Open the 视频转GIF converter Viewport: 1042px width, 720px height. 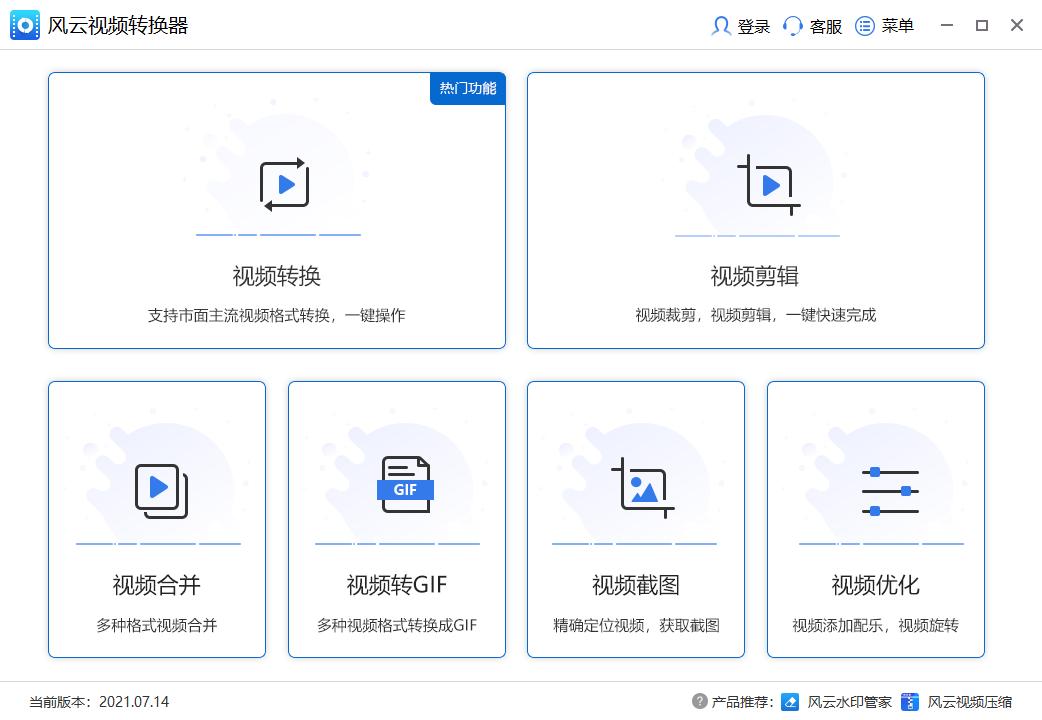(x=396, y=519)
